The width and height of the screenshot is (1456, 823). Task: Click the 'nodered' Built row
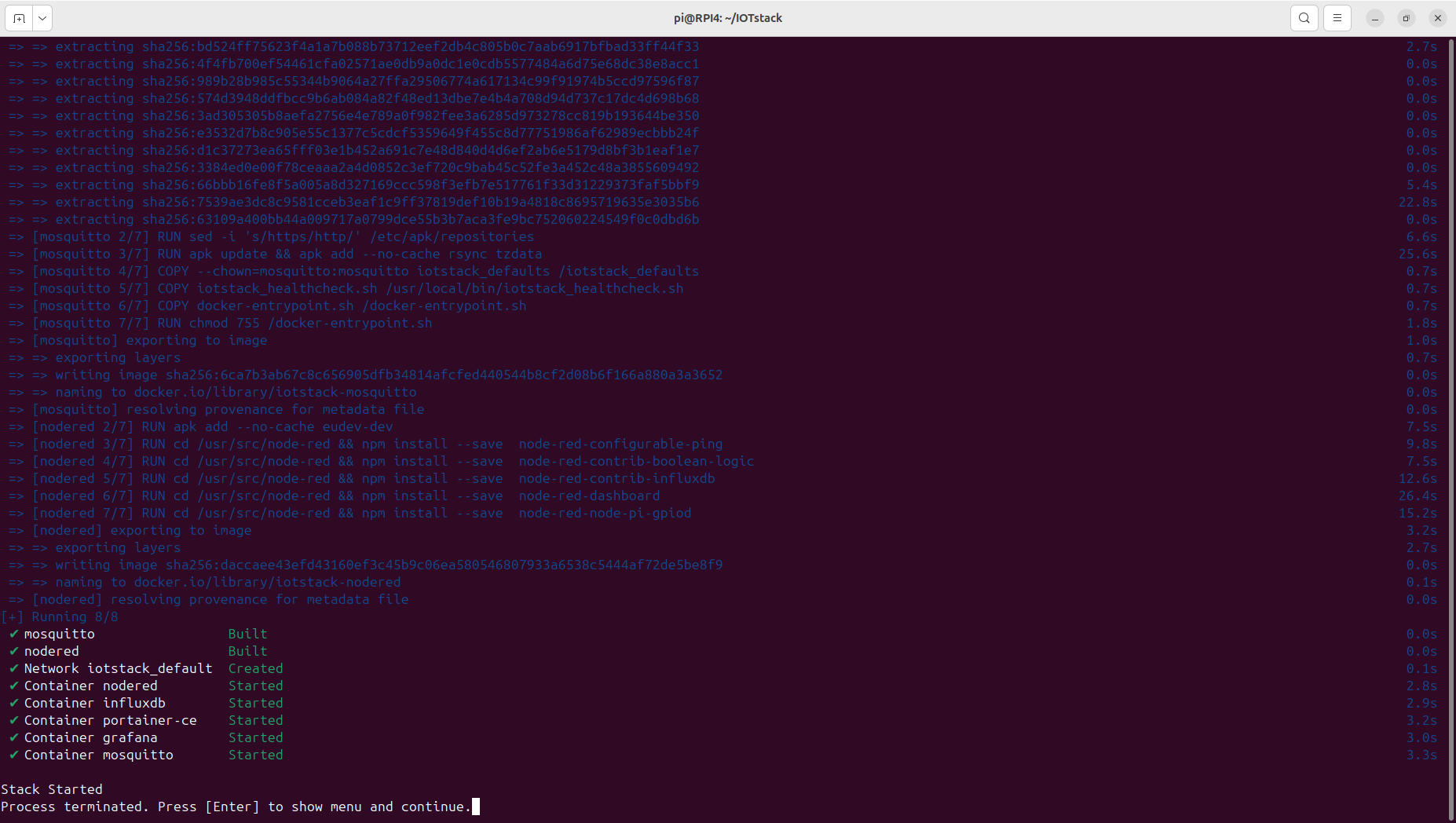145,651
